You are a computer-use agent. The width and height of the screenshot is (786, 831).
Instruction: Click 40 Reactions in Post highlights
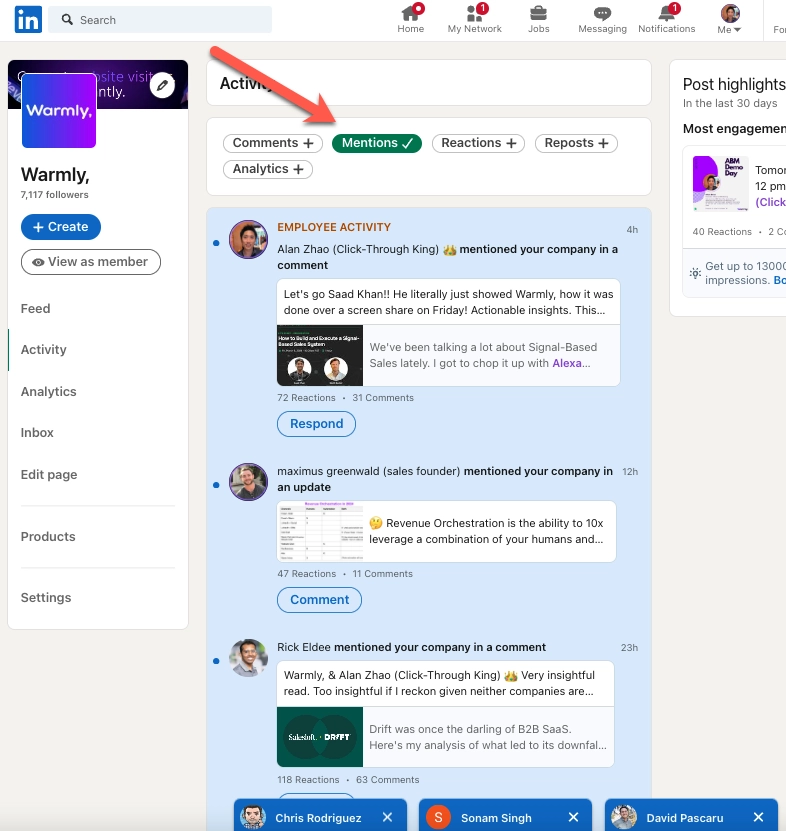pos(722,232)
